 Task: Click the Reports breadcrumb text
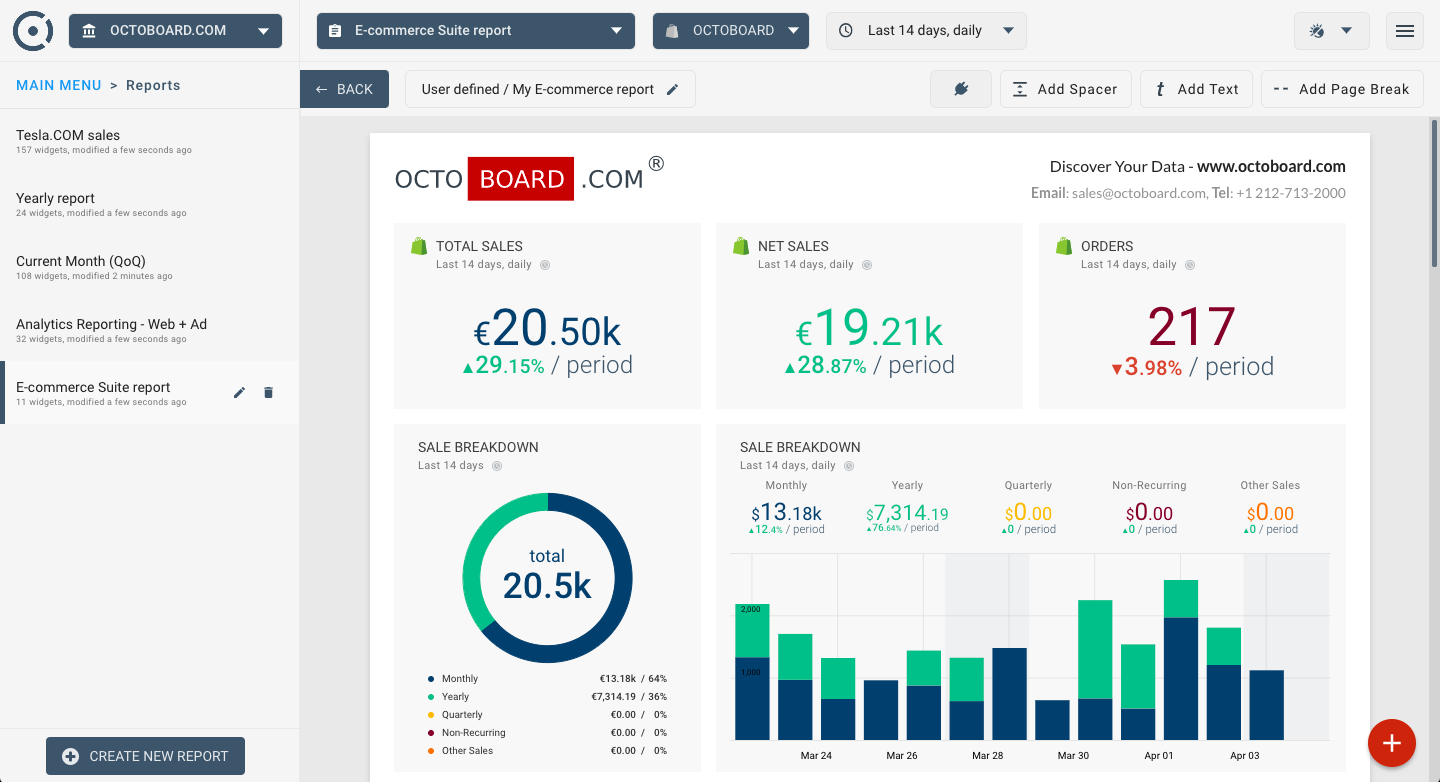[x=153, y=85]
